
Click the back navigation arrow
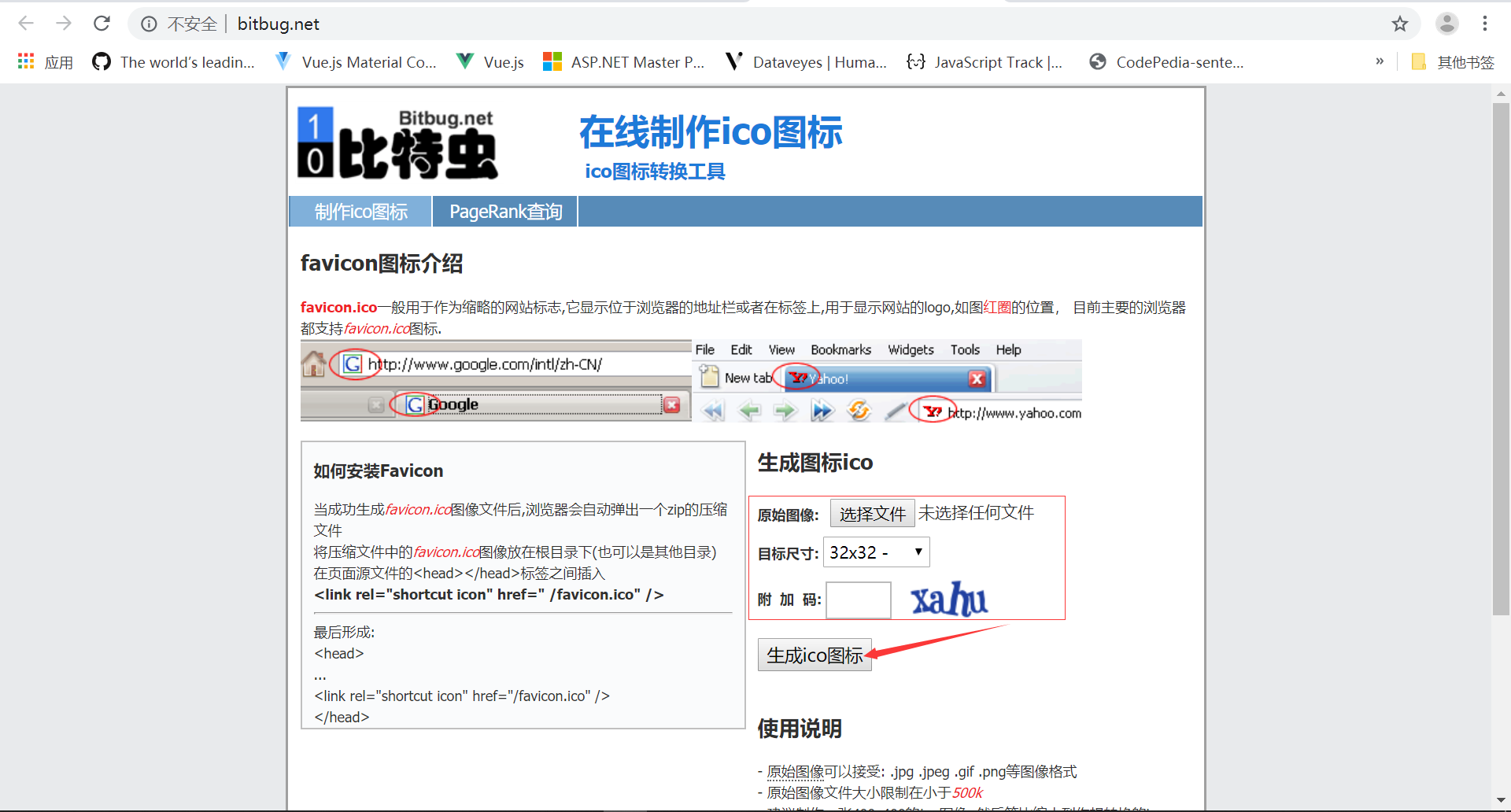click(x=26, y=24)
